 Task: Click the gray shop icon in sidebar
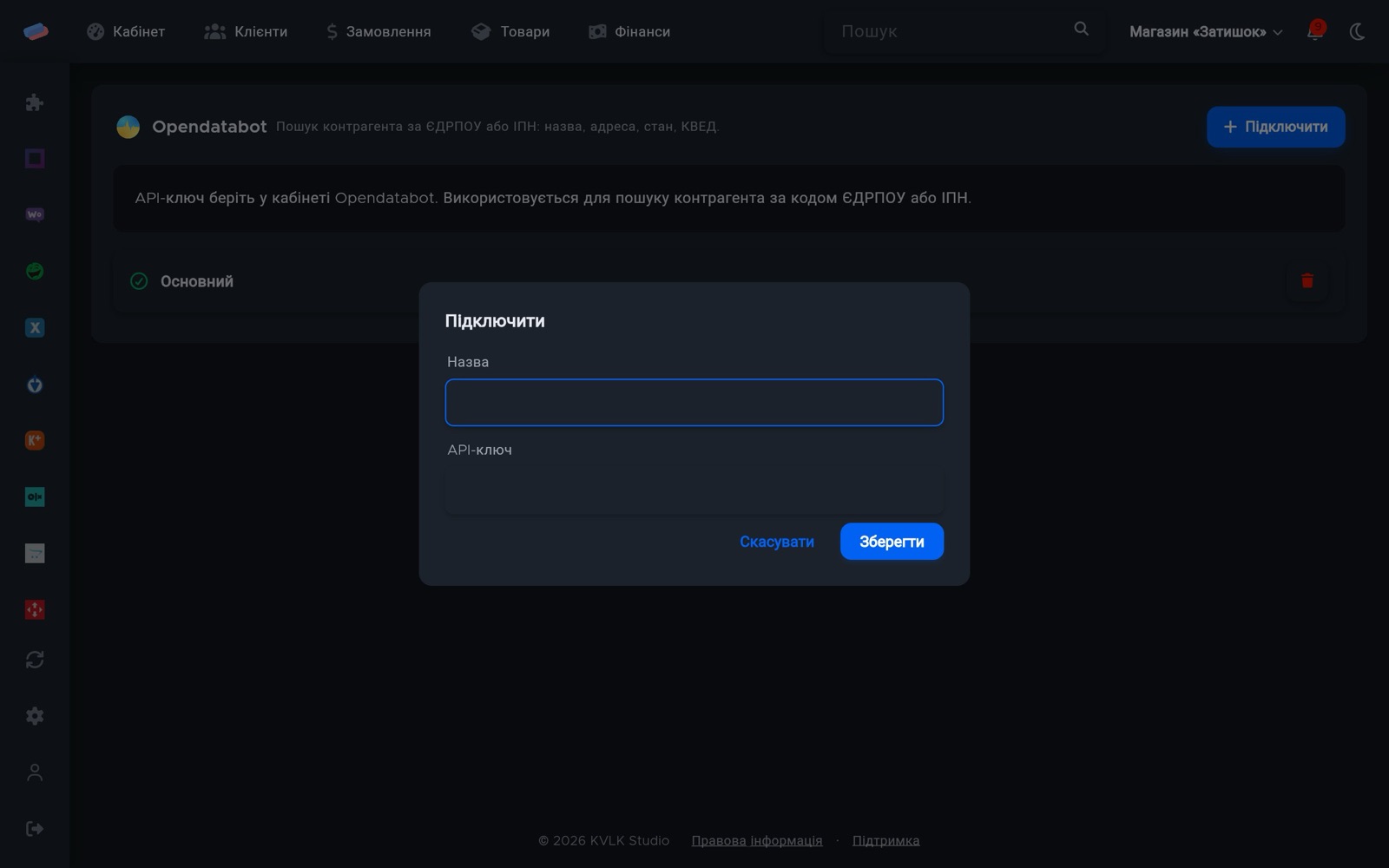click(35, 553)
